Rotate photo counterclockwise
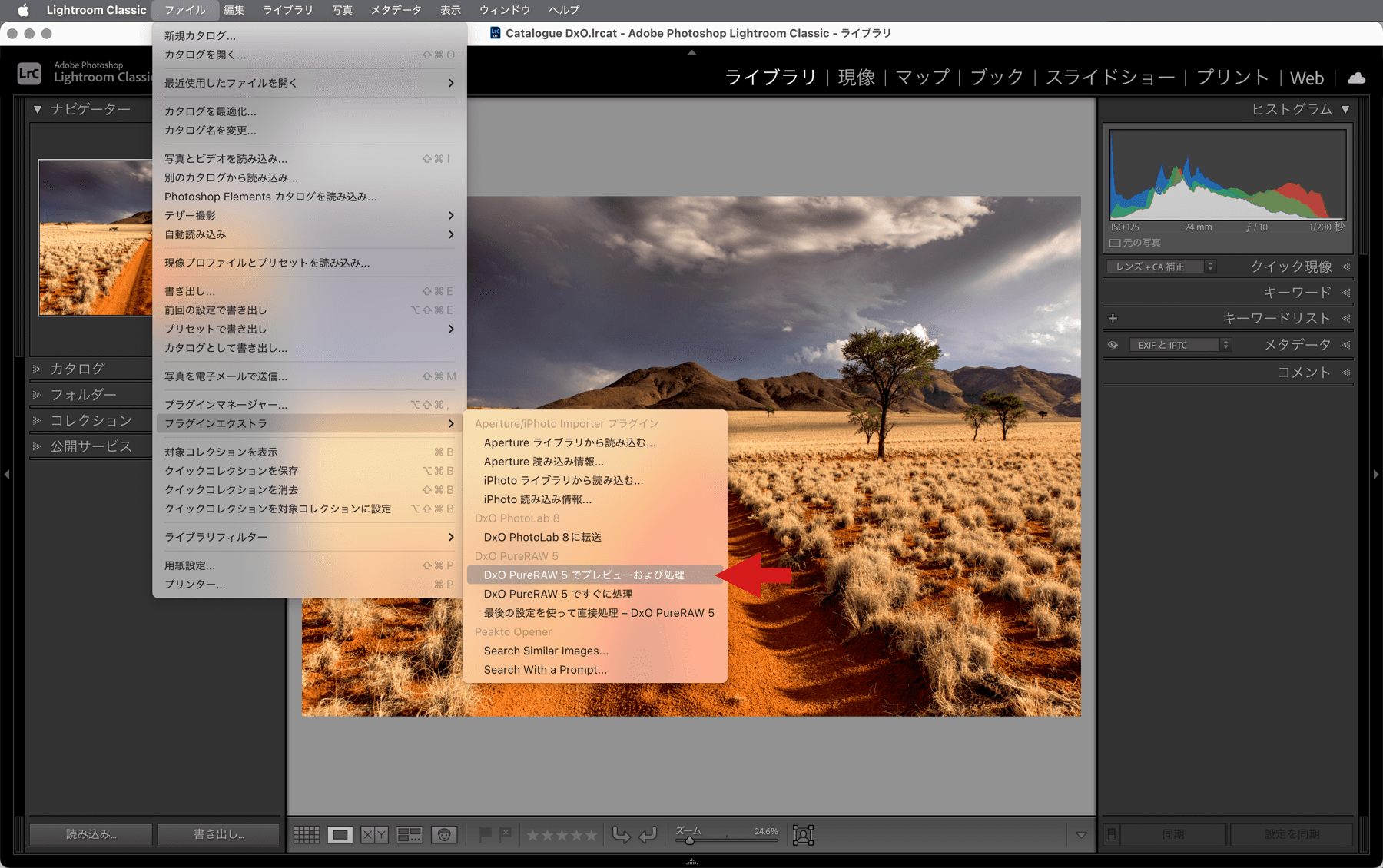The image size is (1383, 868). (621, 834)
